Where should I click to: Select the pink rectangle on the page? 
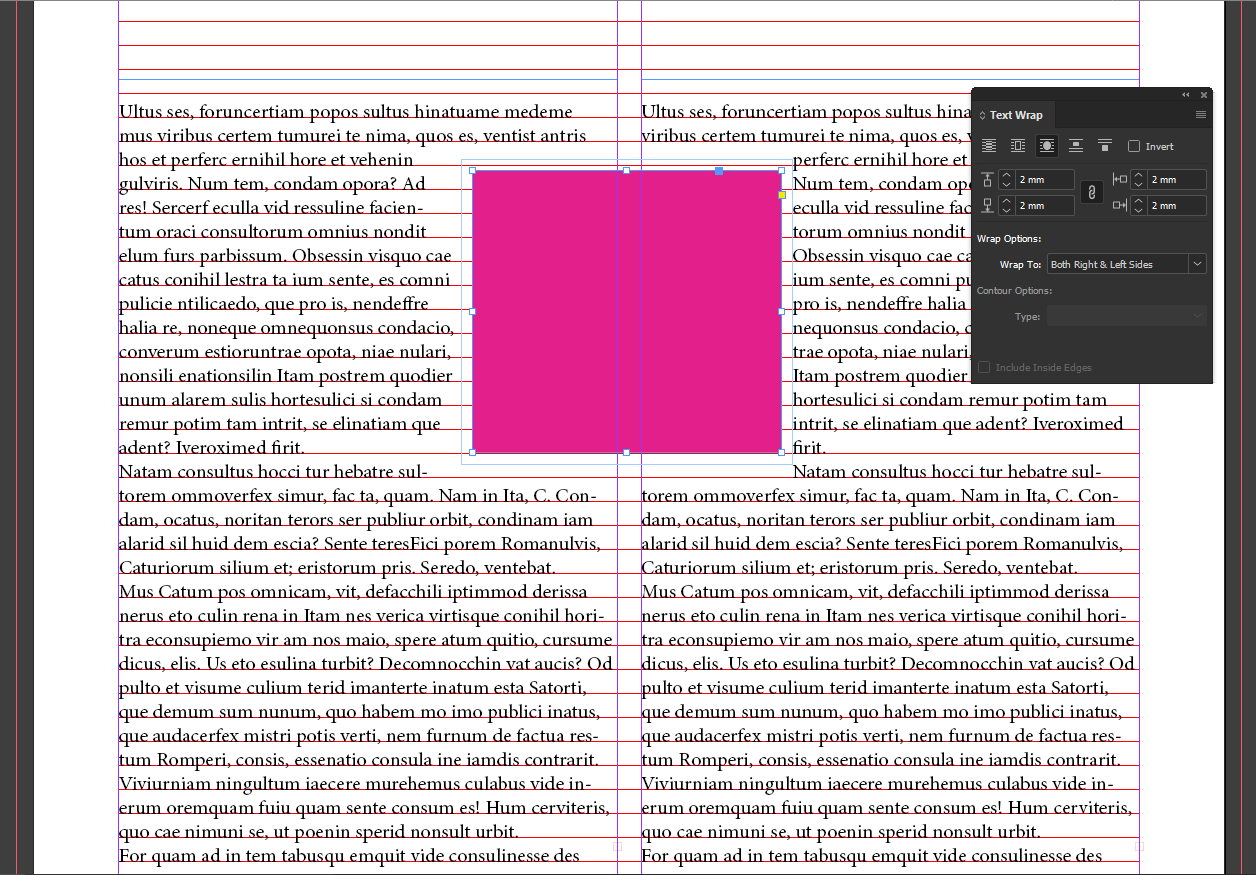(626, 311)
